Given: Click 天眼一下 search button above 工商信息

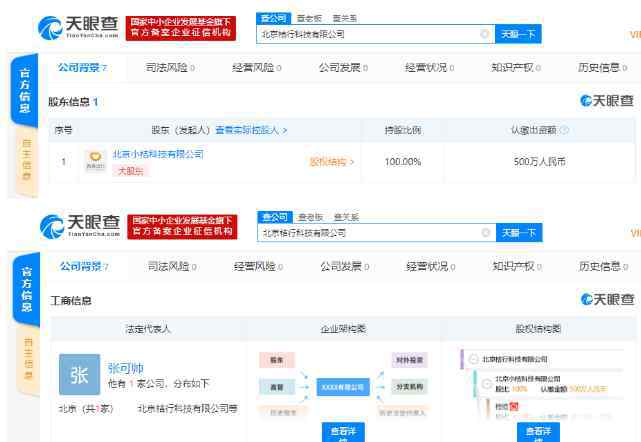Looking at the screenshot, I should [x=519, y=233].
